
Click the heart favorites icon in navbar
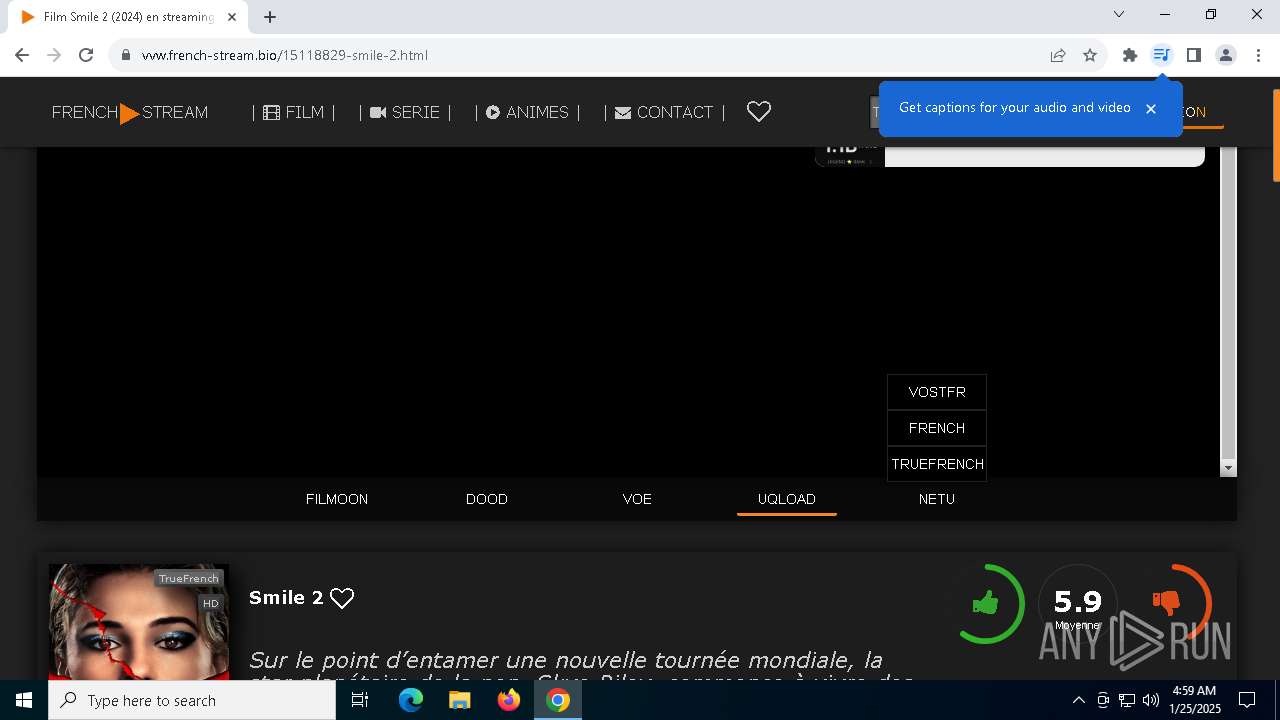(x=759, y=112)
